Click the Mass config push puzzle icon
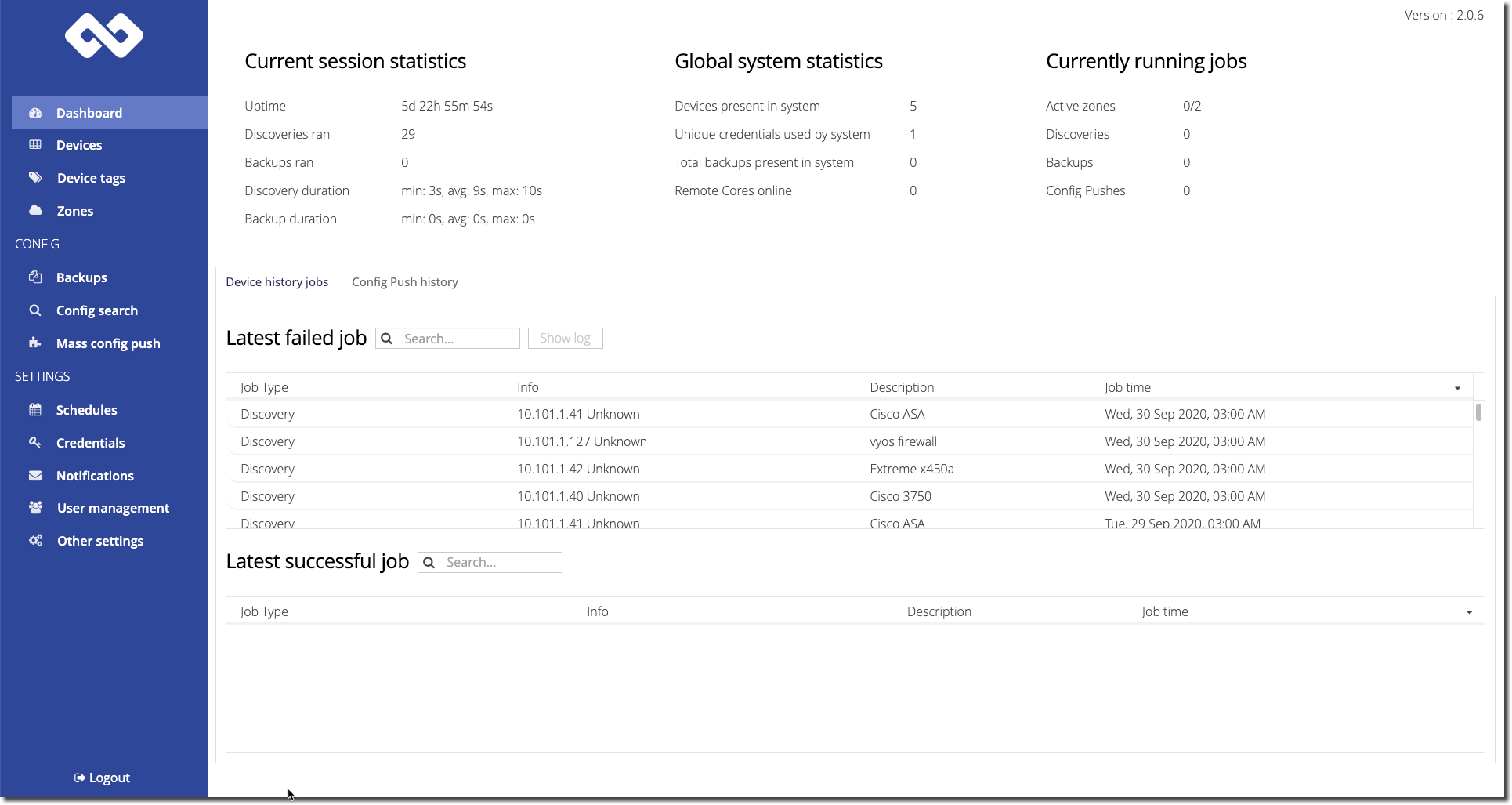This screenshot has width=1512, height=805. point(35,343)
